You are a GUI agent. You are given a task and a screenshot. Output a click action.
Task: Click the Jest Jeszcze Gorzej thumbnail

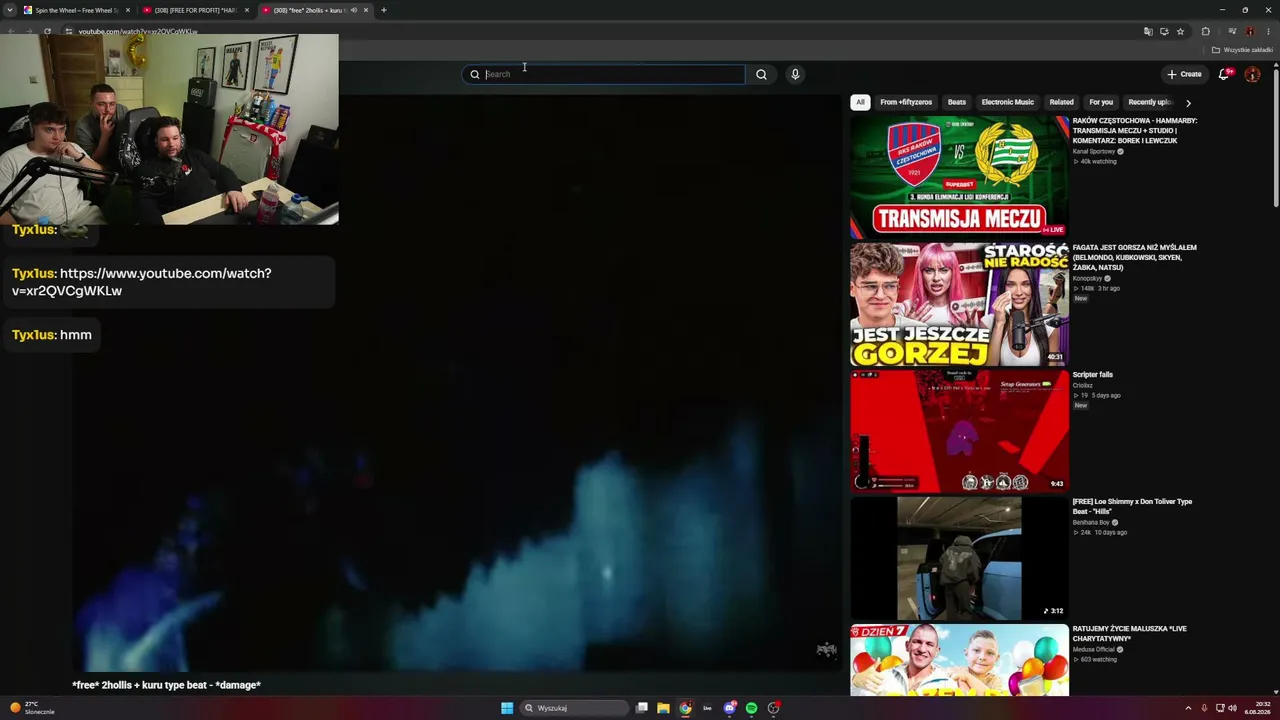(x=959, y=304)
